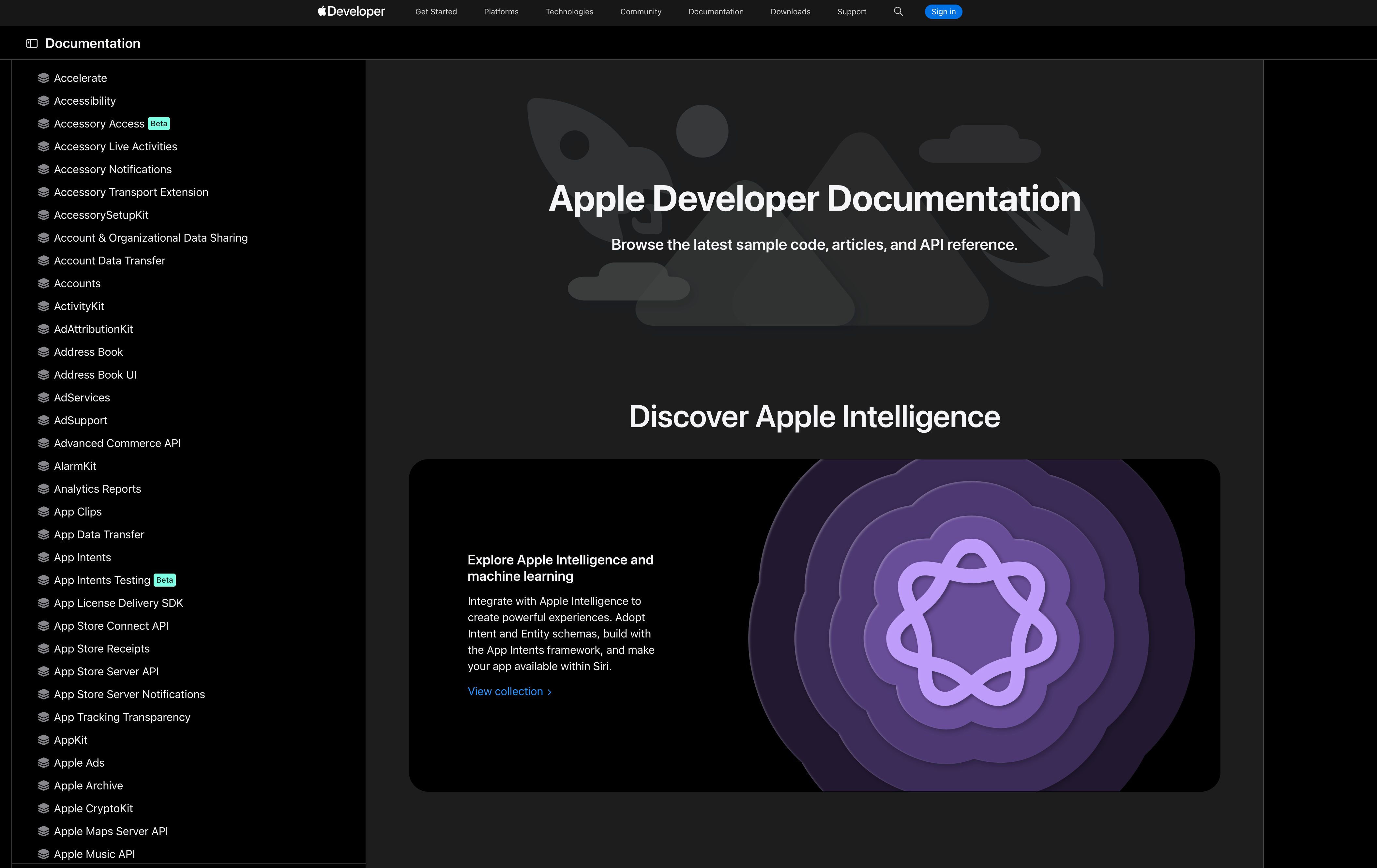This screenshot has width=1377, height=868.
Task: Click the icon beside App Clips
Action: (43, 512)
